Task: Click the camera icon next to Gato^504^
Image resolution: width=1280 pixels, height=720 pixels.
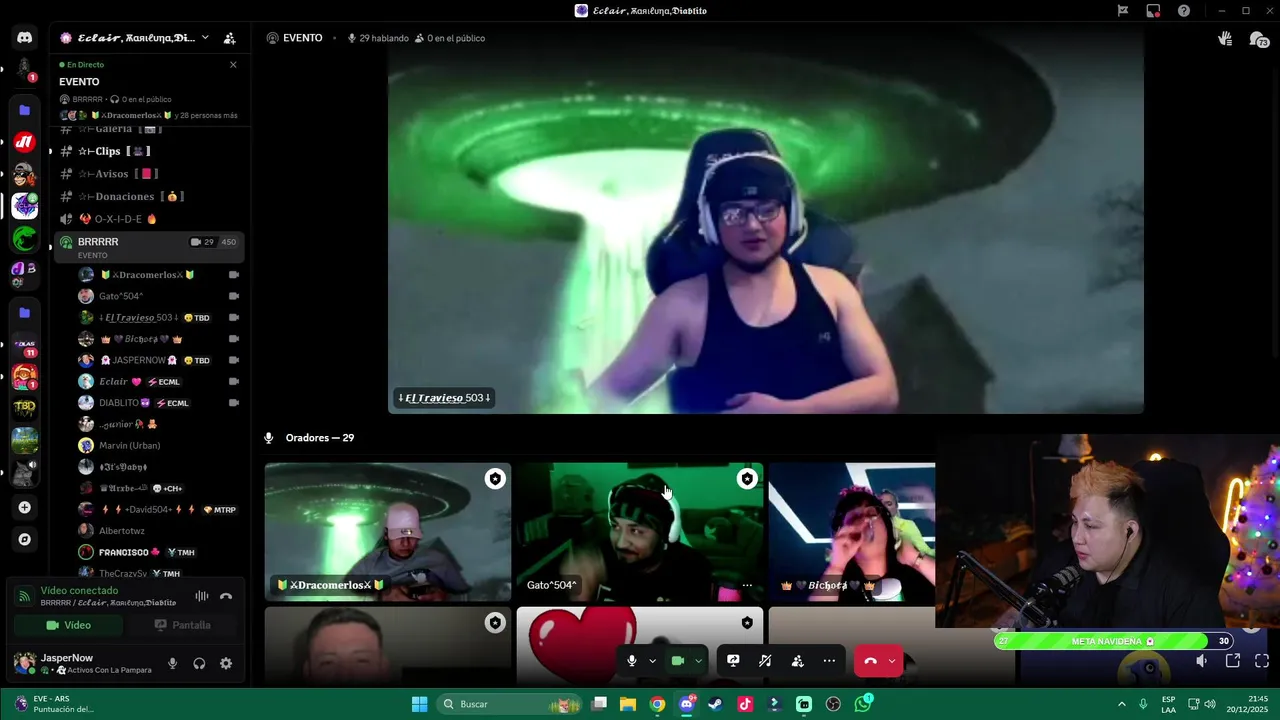Action: [x=234, y=296]
